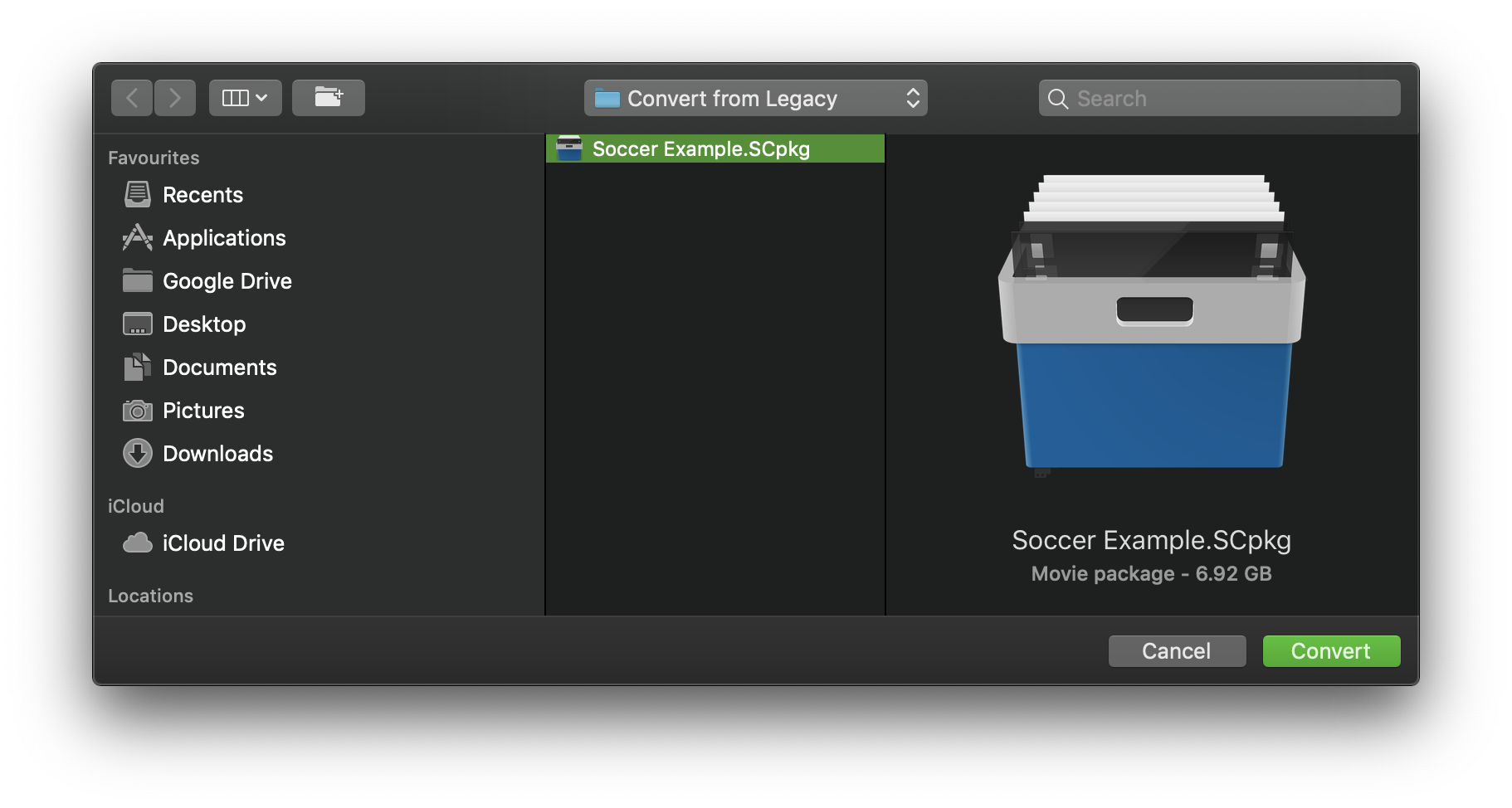Open the view options chevron menu
This screenshot has width=1512, height=808.
tap(263, 97)
